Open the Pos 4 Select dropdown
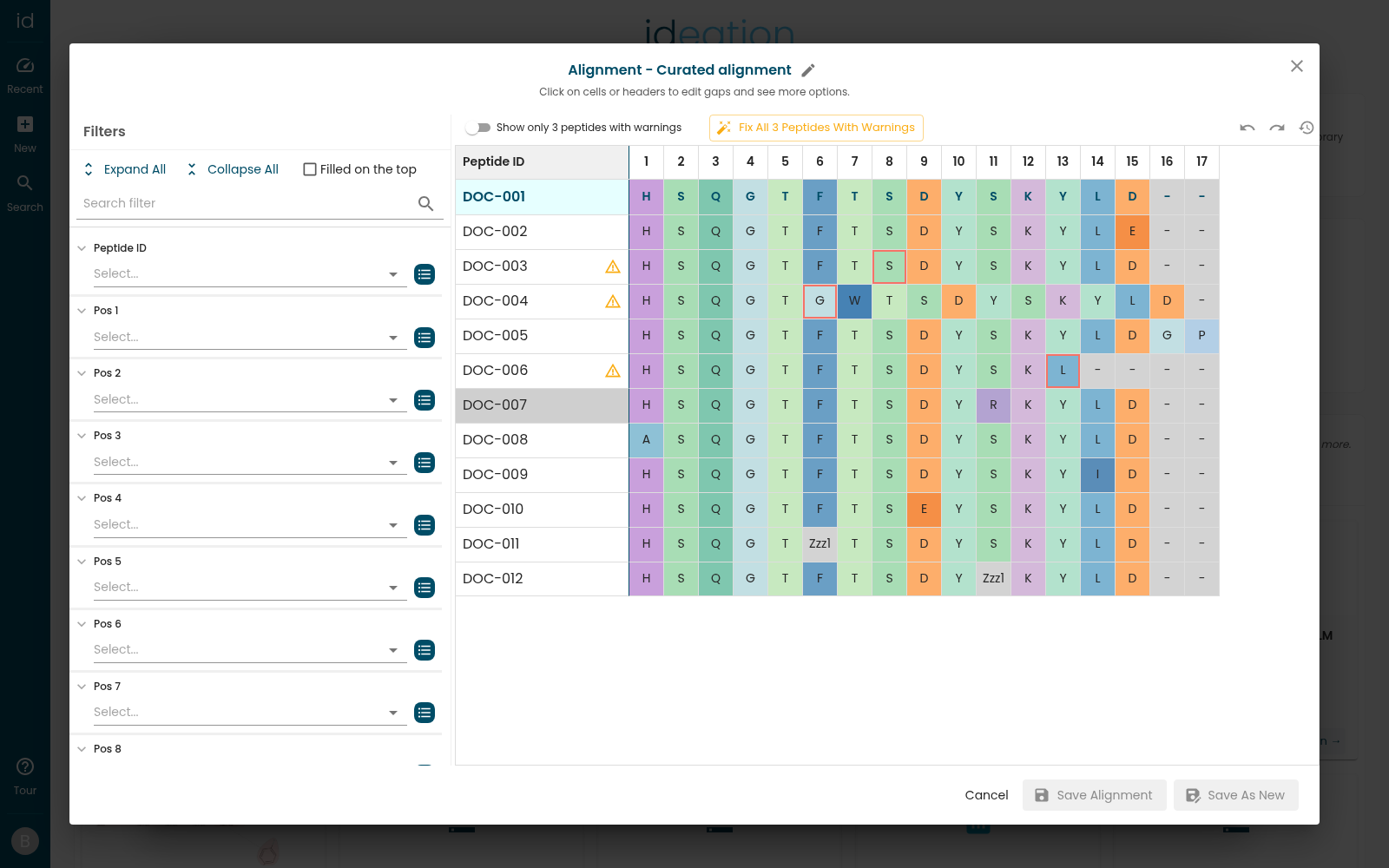The width and height of the screenshot is (1389, 868). 250,525
